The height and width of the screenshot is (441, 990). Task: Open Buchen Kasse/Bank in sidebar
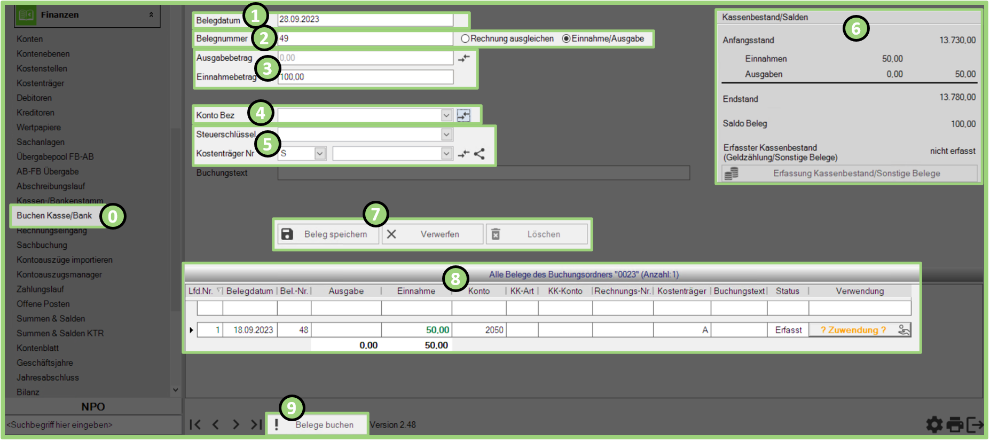coord(55,217)
